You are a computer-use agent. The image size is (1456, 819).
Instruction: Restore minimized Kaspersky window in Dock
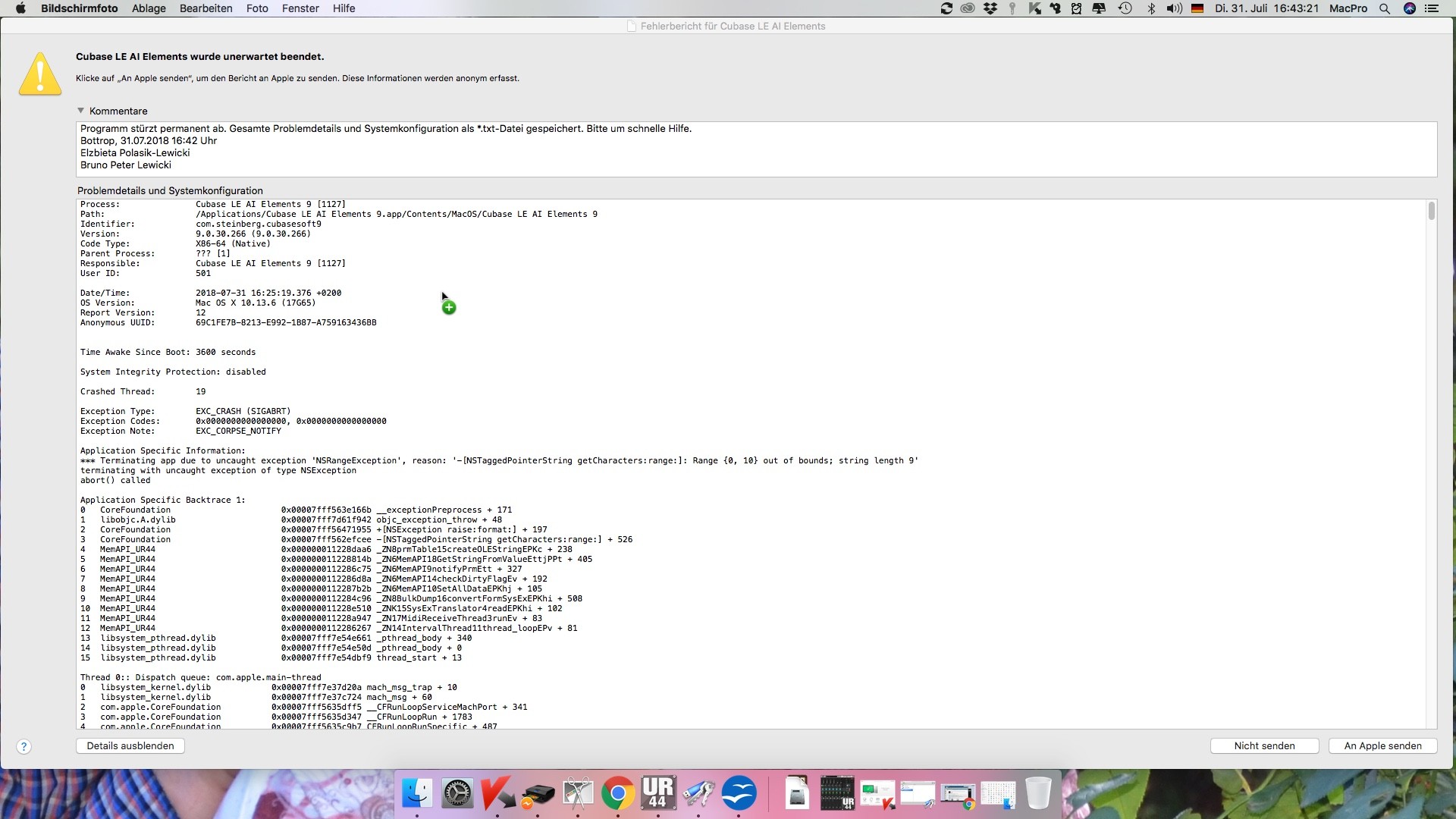877,794
